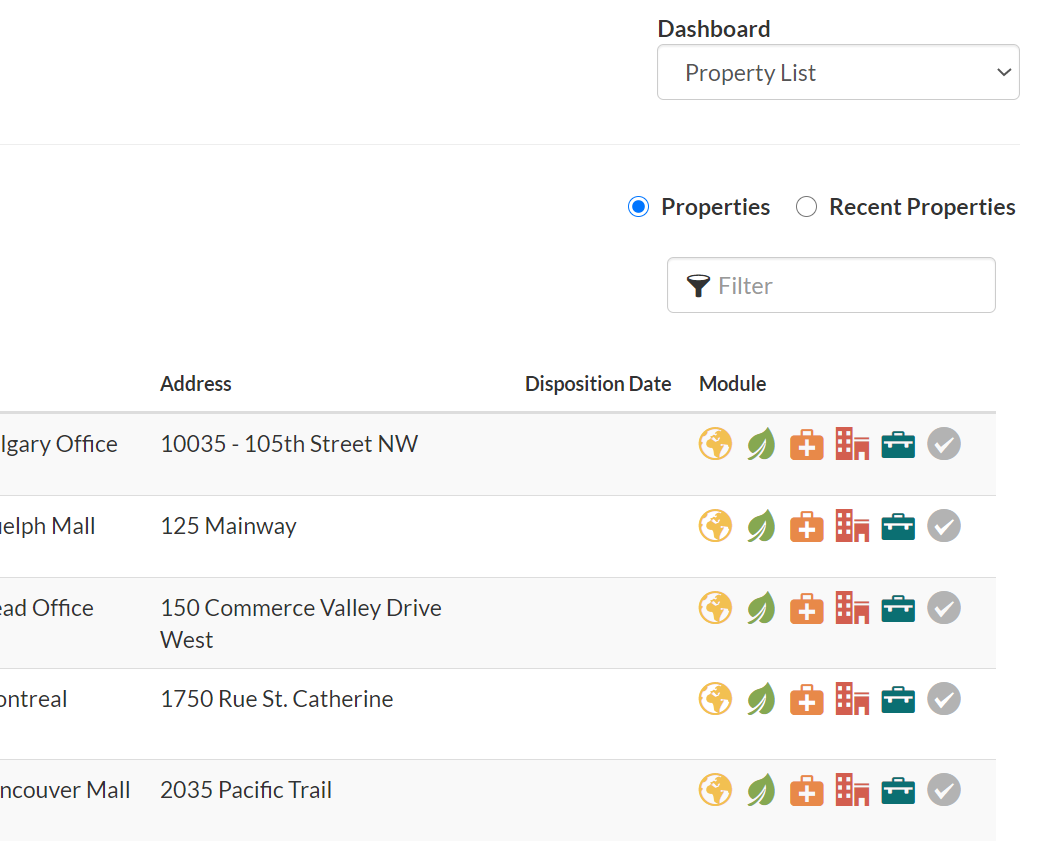
Task: Open briefcase module for 1750 Rue St. Catherine
Action: (898, 699)
